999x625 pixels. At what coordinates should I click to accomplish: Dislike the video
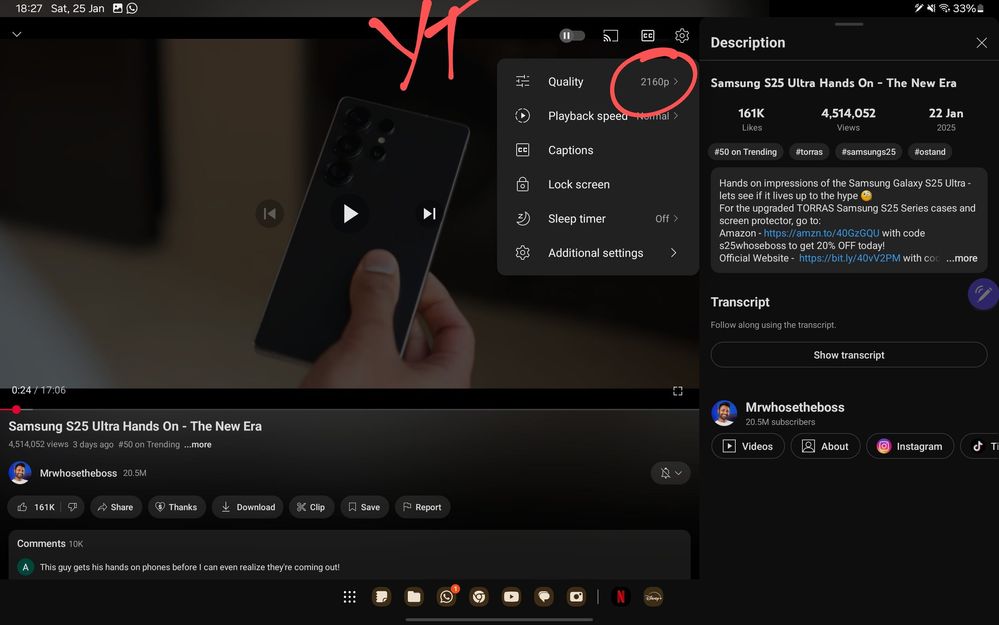(73, 507)
